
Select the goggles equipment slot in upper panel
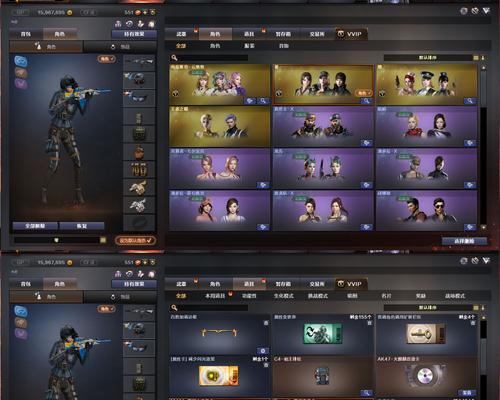point(139,98)
